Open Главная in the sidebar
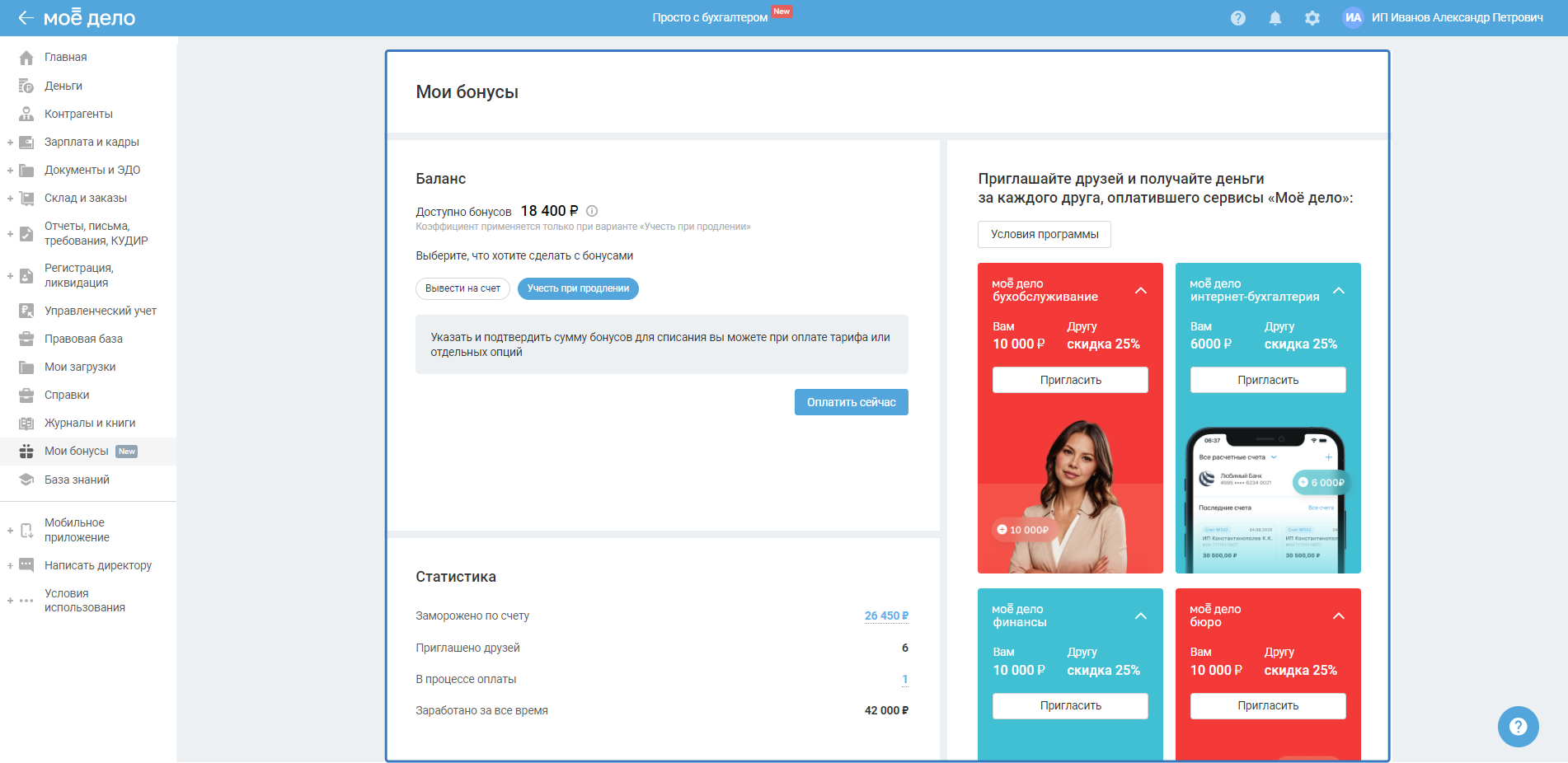 66,58
